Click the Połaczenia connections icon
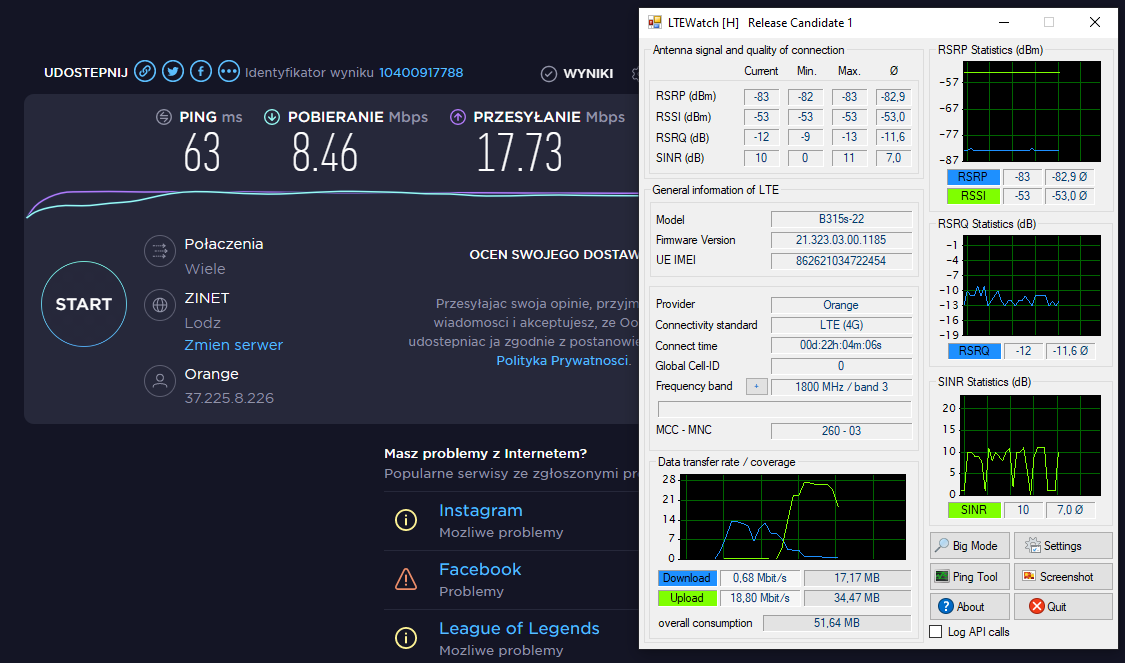 [160, 251]
